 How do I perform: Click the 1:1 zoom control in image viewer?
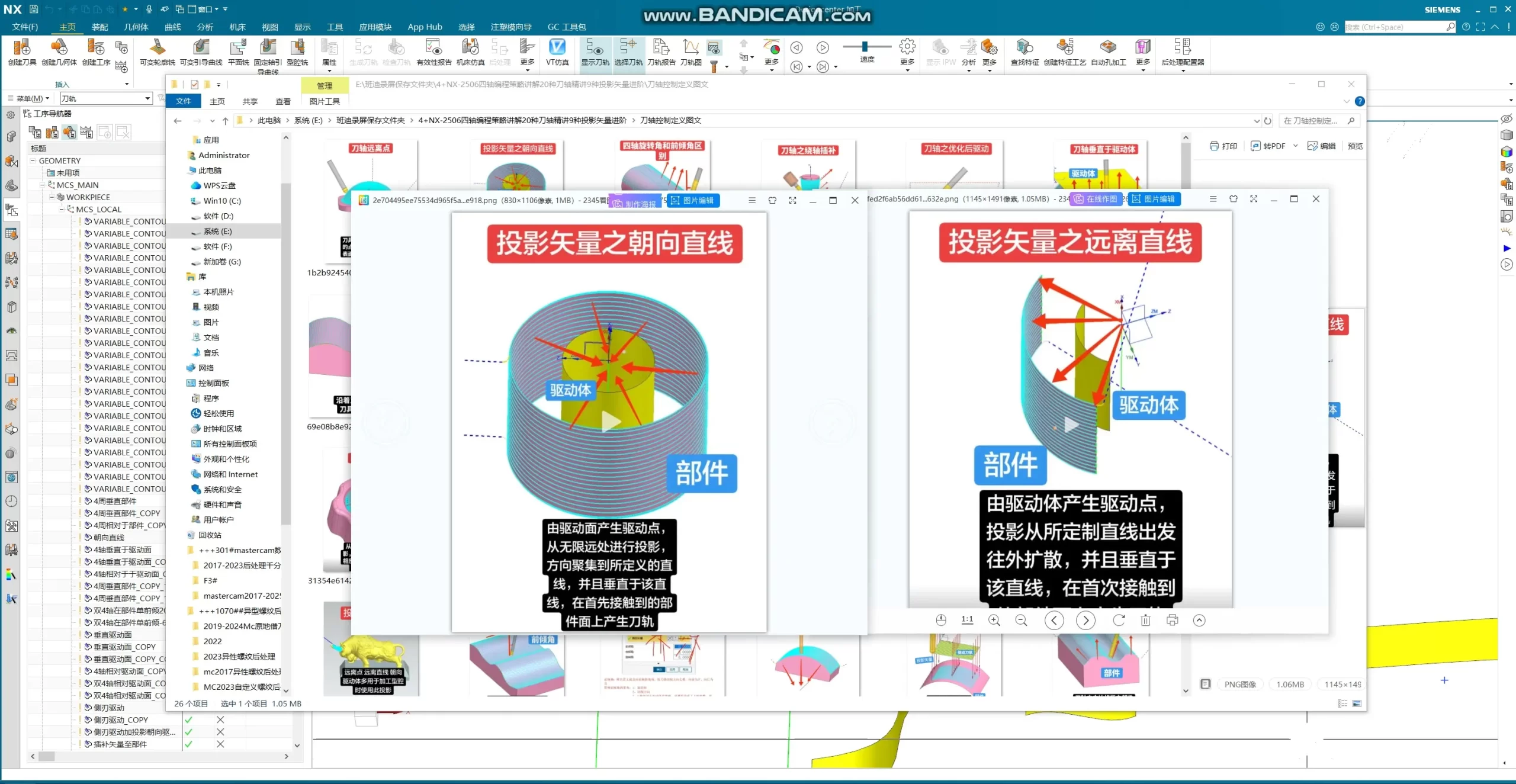[966, 620]
